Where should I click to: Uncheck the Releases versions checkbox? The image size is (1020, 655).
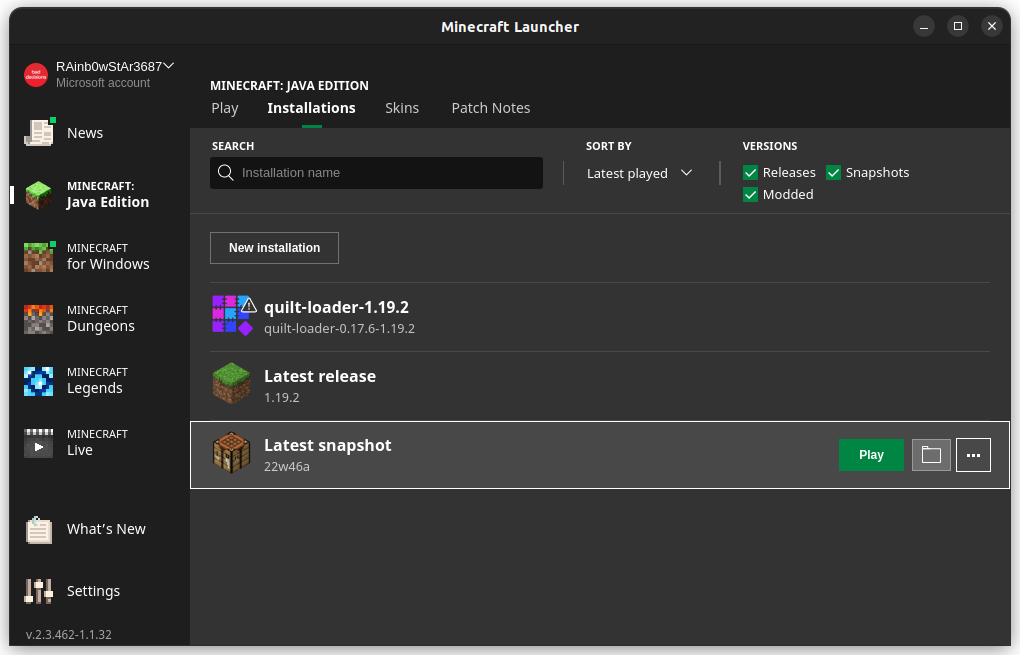pyautogui.click(x=751, y=173)
